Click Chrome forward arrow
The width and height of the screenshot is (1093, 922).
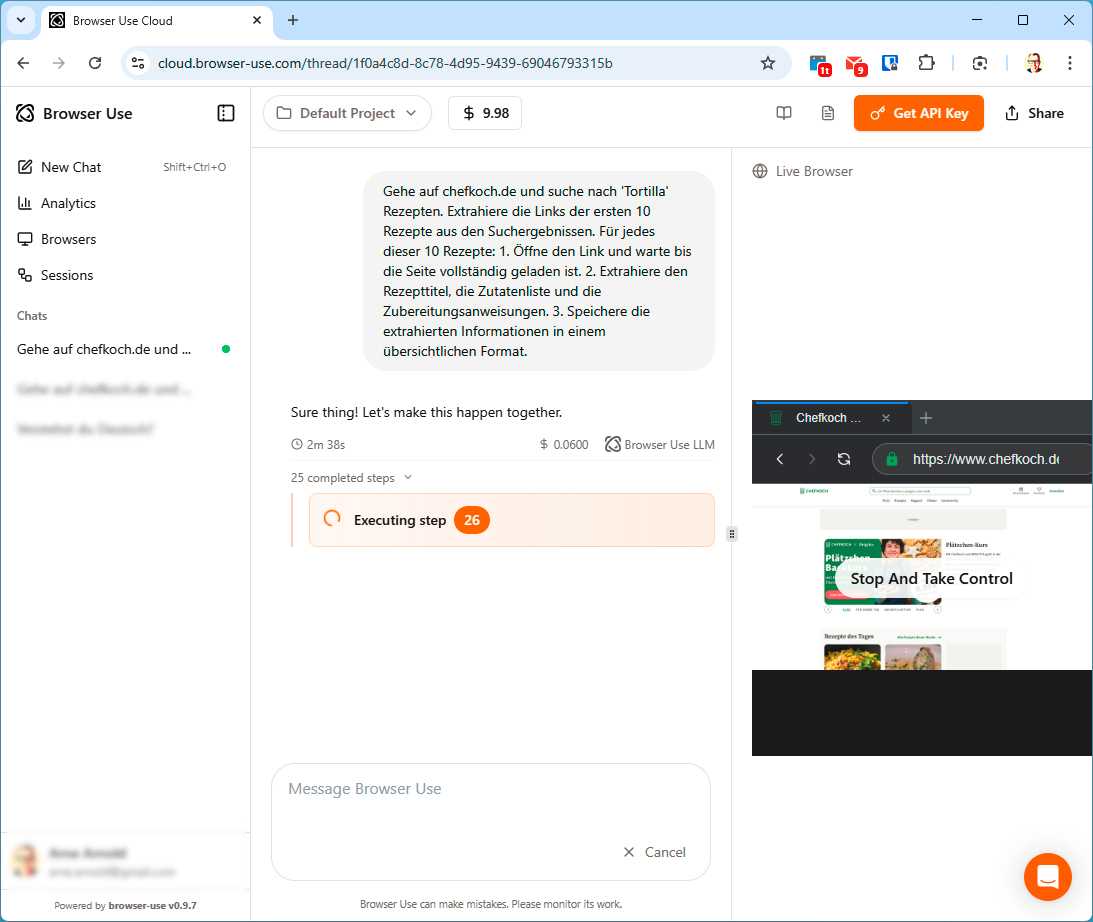point(59,63)
